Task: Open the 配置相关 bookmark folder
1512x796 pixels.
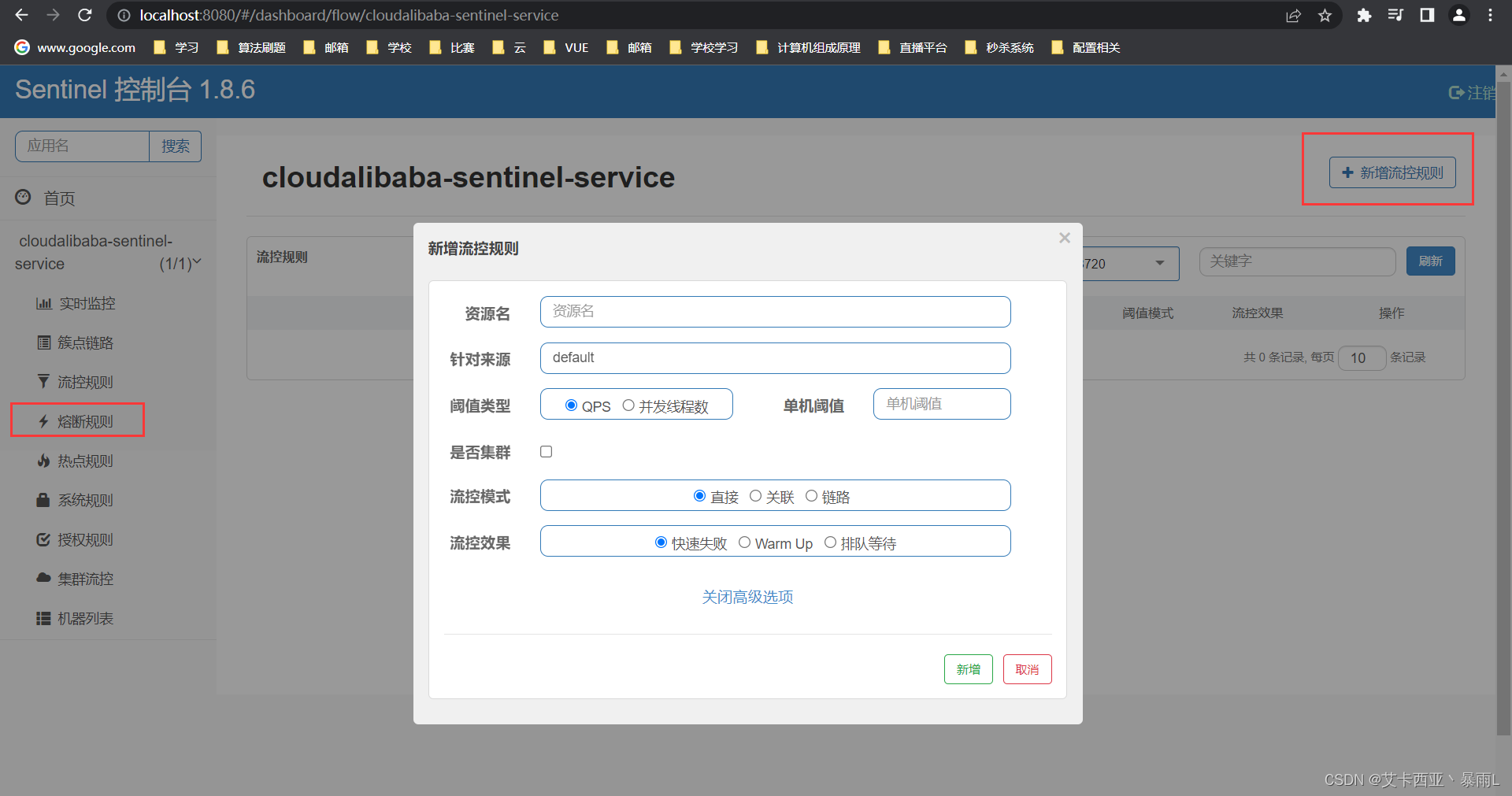Action: pos(1086,48)
